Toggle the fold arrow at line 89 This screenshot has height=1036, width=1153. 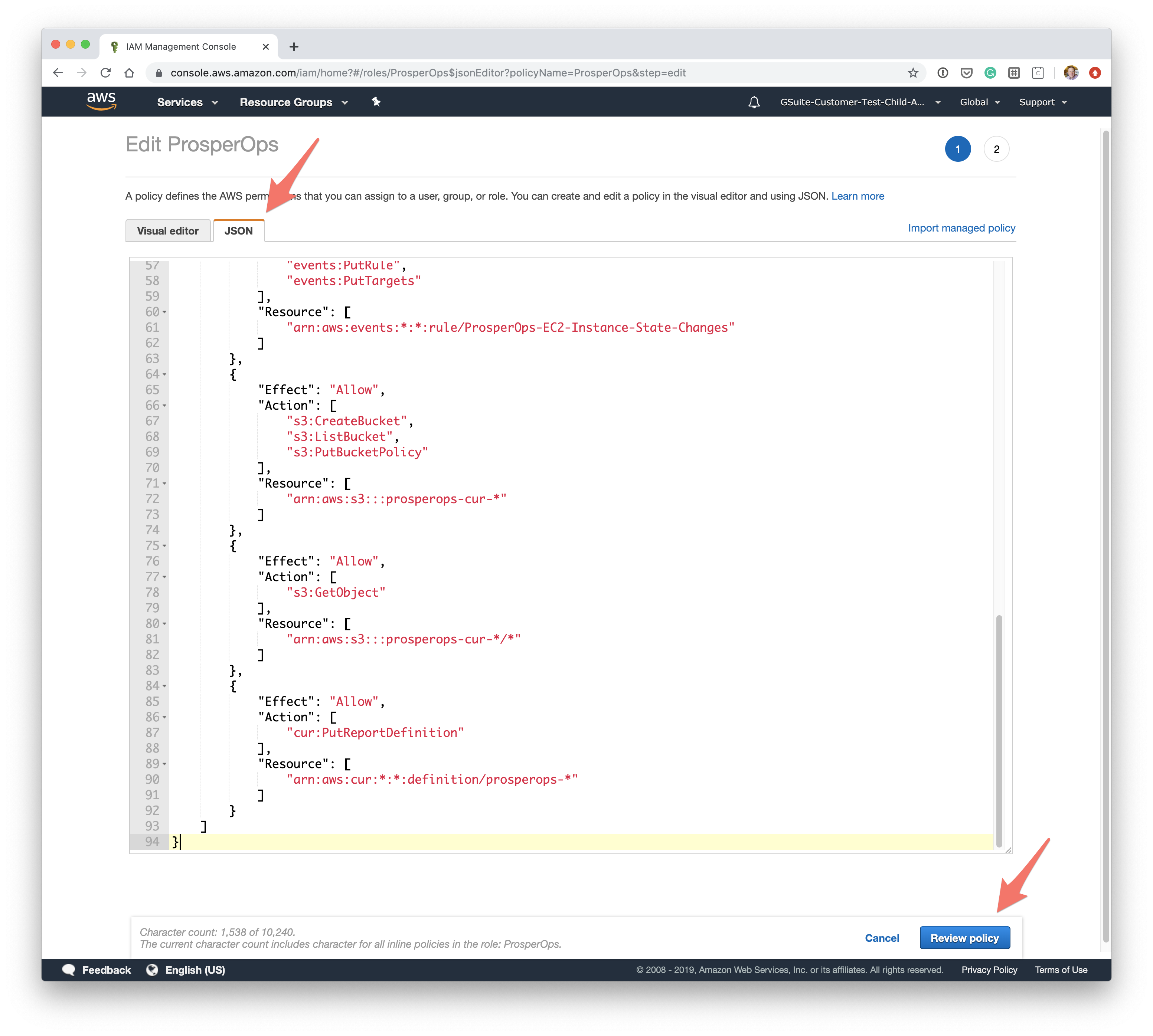pos(164,764)
